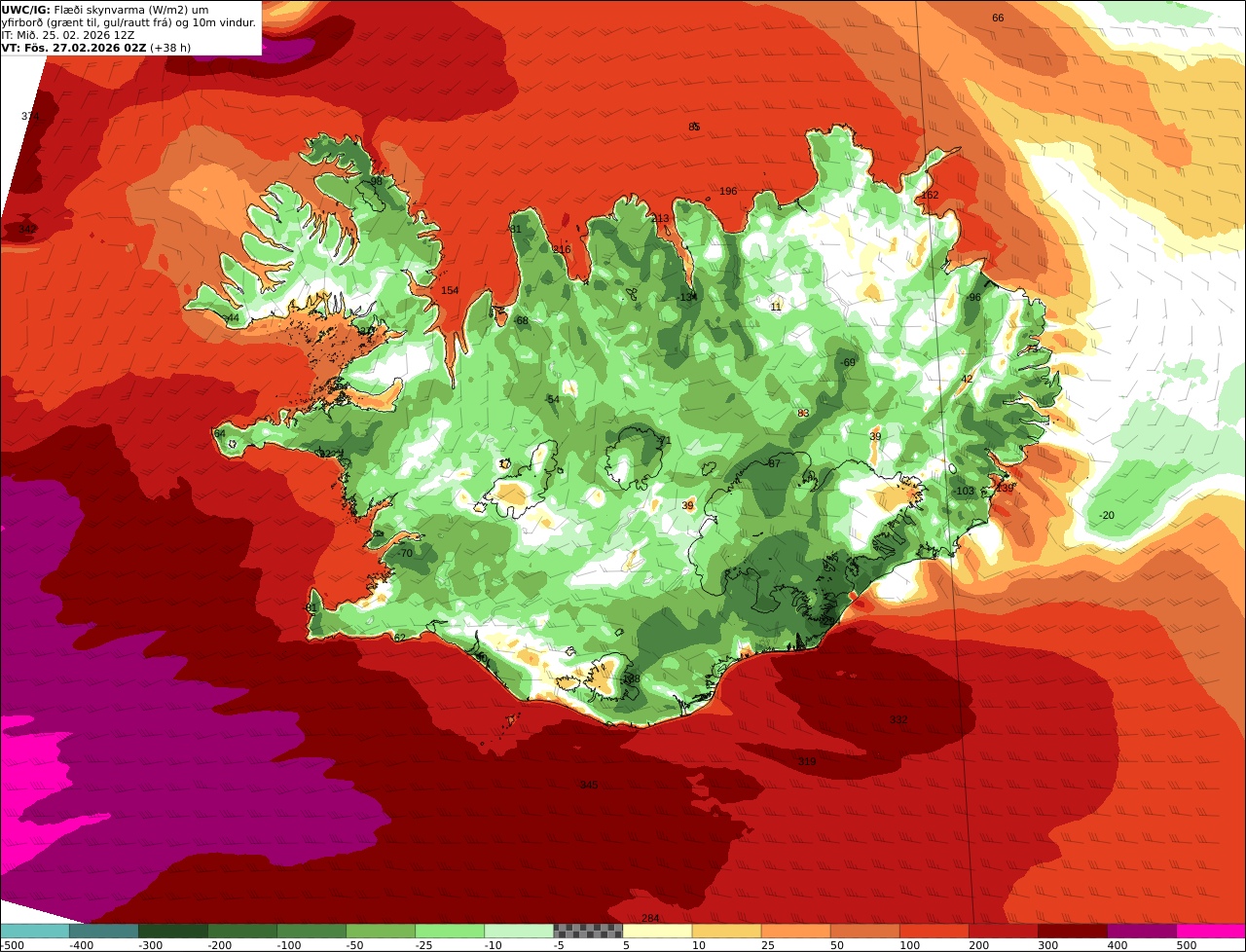Click the orange legend swatch above 25
1246x952 pixels.
point(795,931)
